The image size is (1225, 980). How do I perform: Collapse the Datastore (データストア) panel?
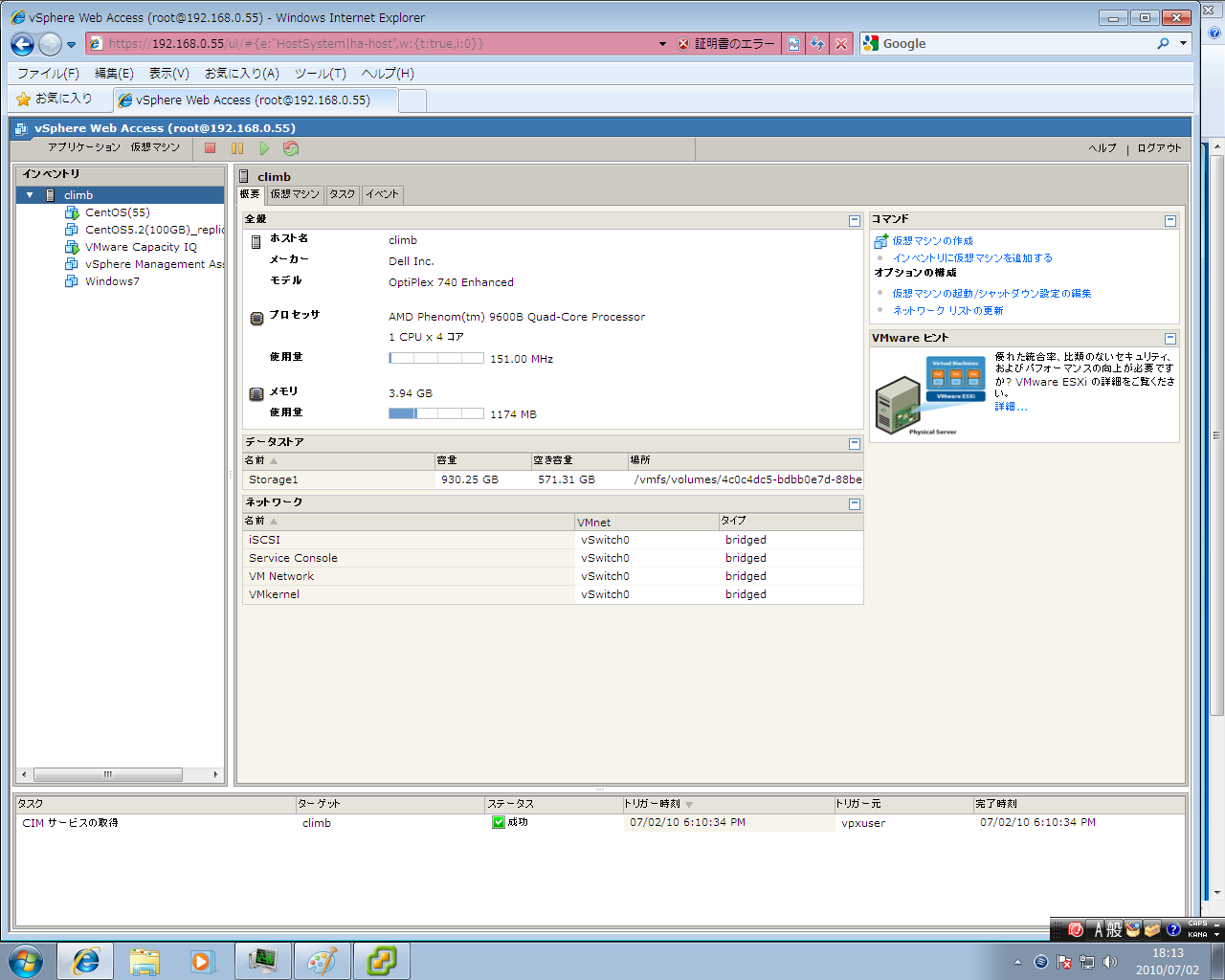click(855, 444)
